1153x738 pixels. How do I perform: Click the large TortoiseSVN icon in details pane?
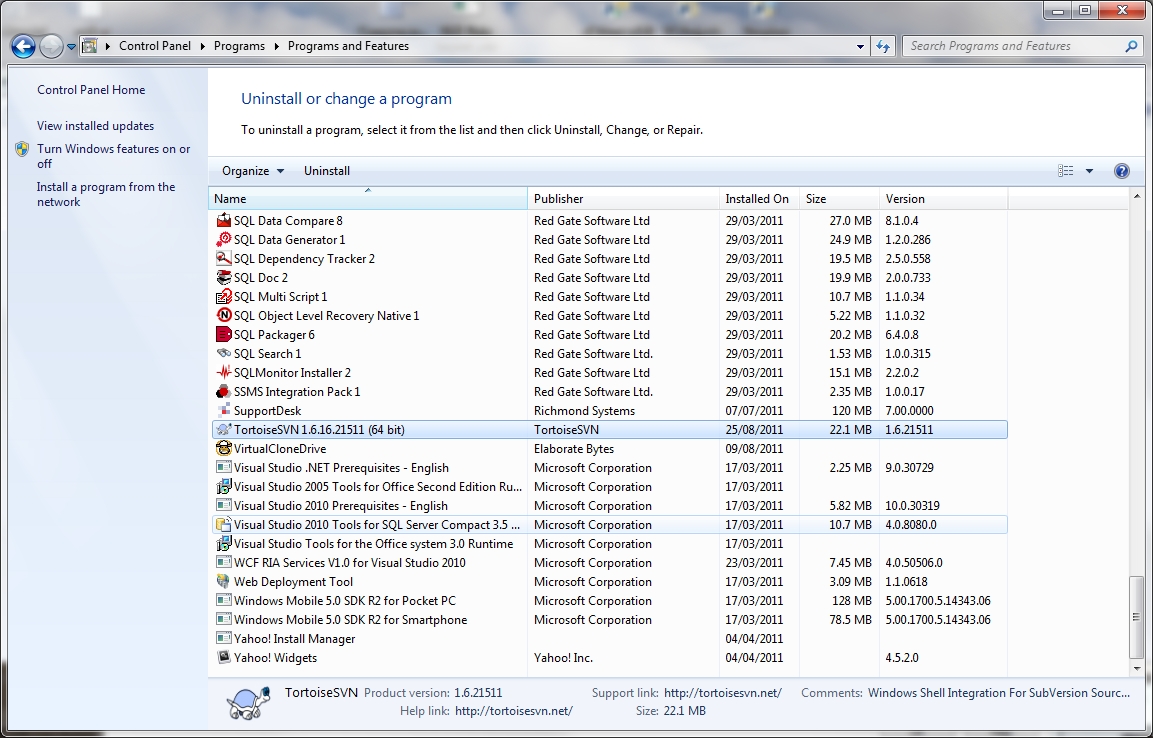click(249, 703)
